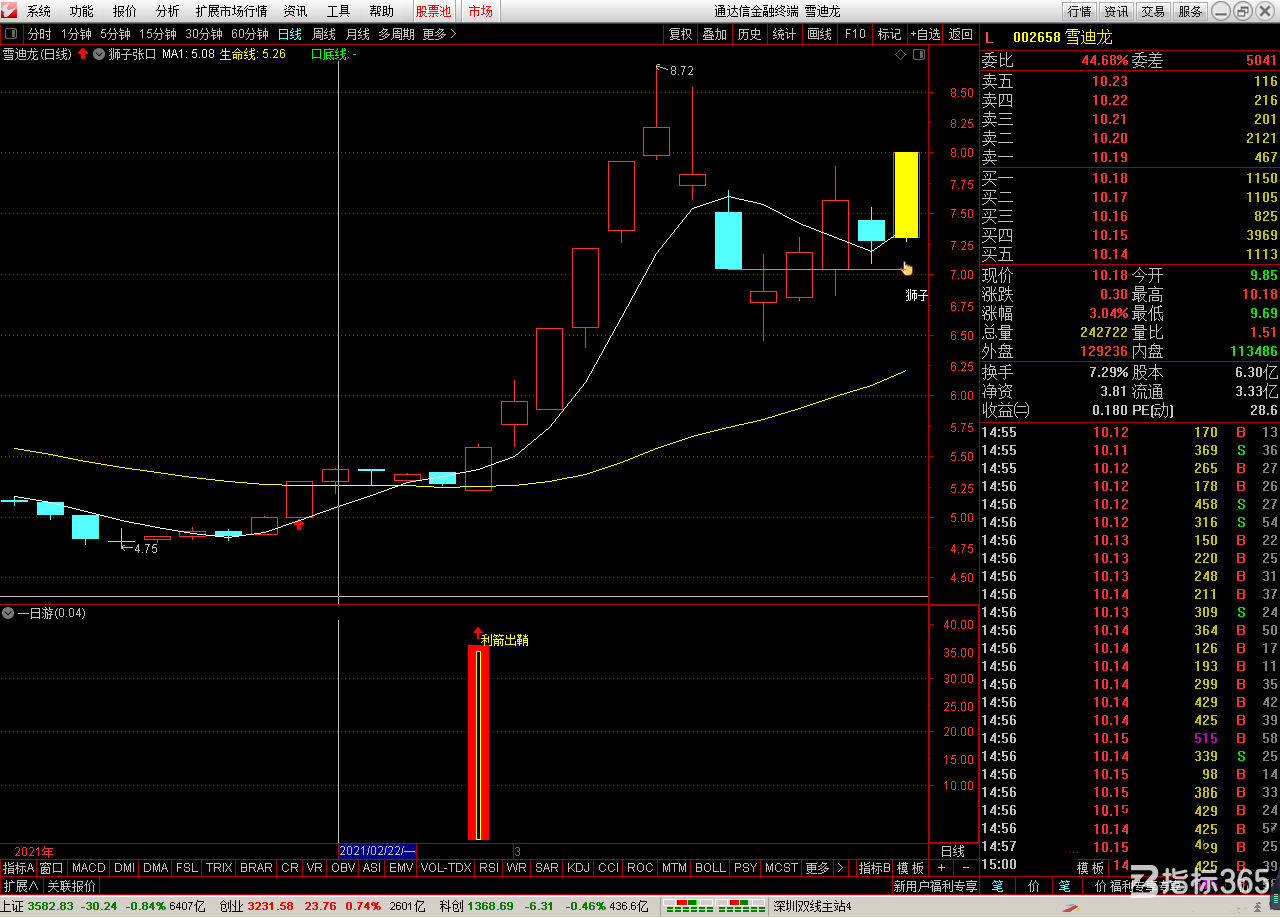Click the 价 tab at bottom right

tap(1033, 886)
